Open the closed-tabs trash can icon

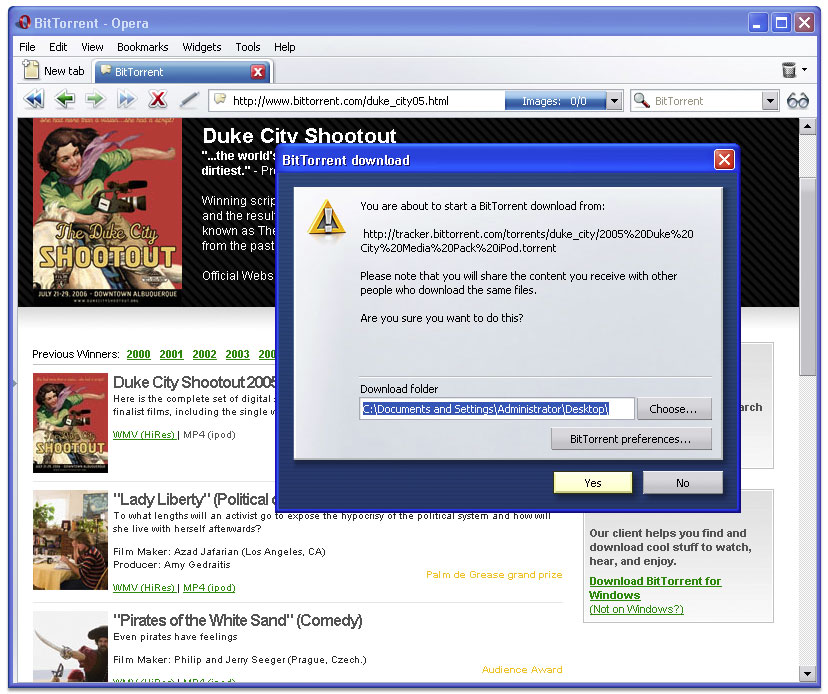(788, 70)
